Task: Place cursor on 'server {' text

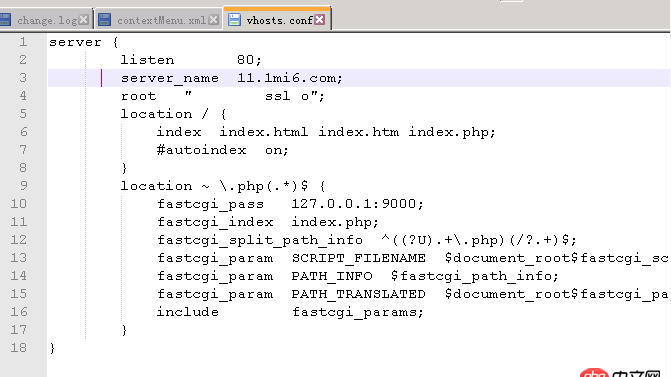Action: tap(83, 42)
